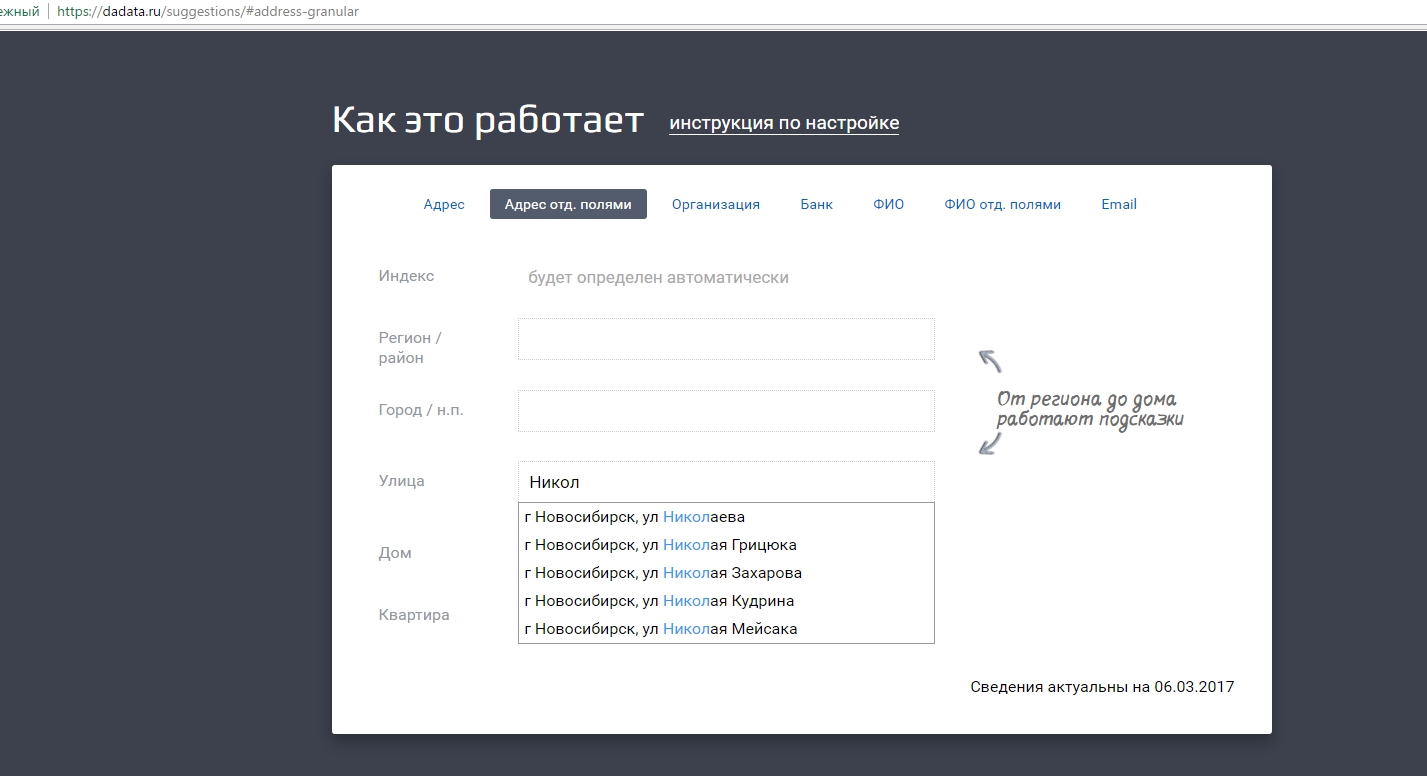Click the Регион / район input field
This screenshot has height=776, width=1427.
[726, 339]
